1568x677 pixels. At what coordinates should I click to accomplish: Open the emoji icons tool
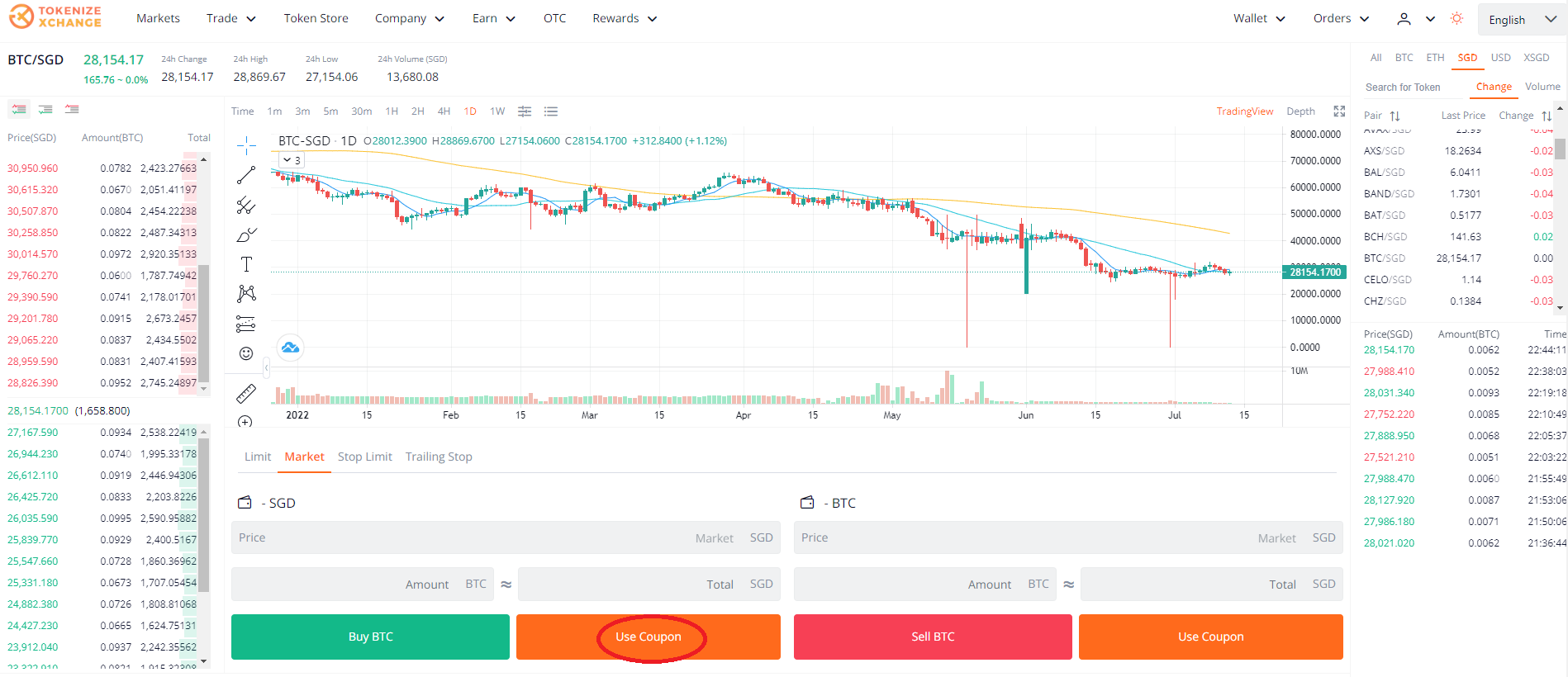[246, 353]
